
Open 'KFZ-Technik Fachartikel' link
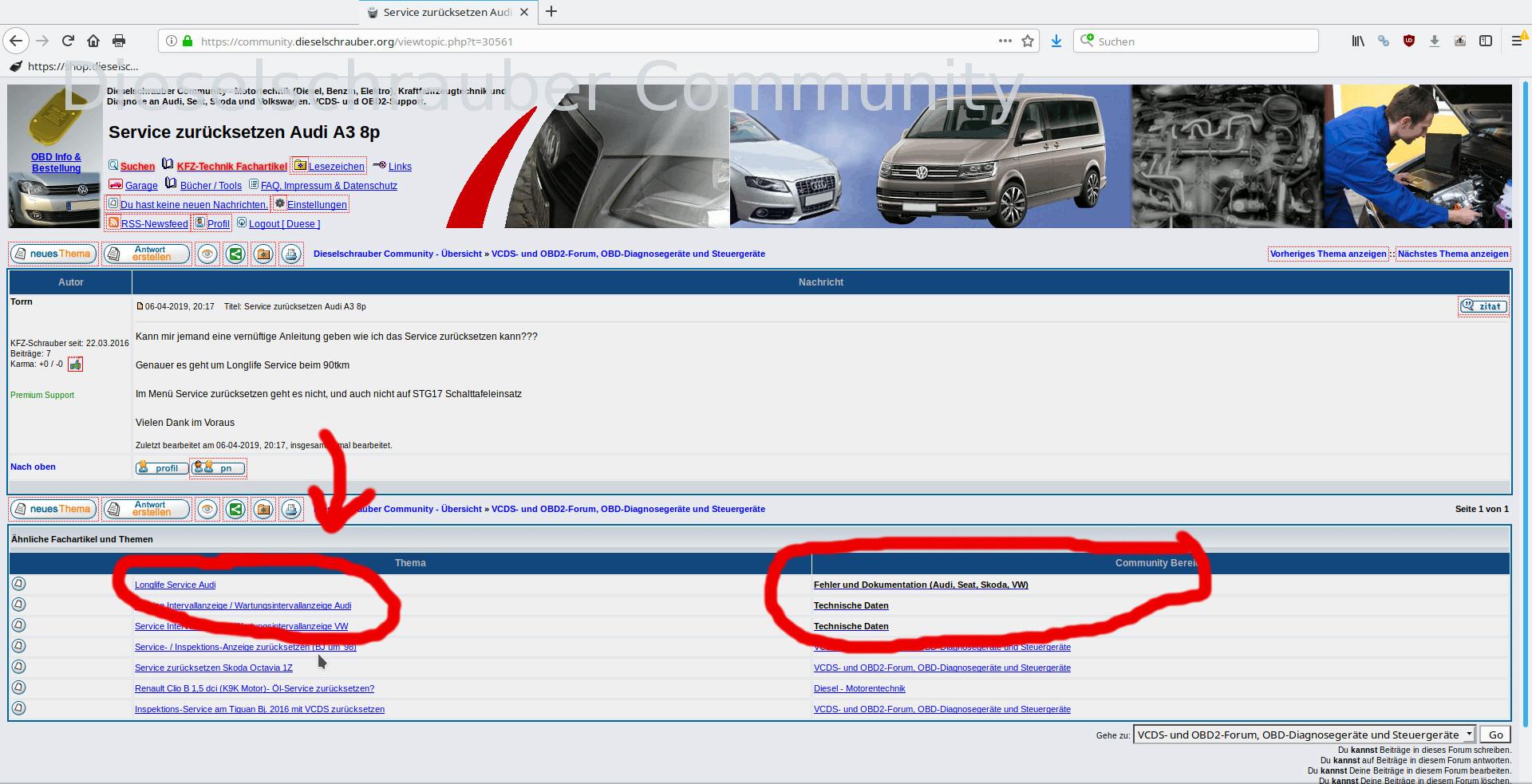click(x=232, y=167)
